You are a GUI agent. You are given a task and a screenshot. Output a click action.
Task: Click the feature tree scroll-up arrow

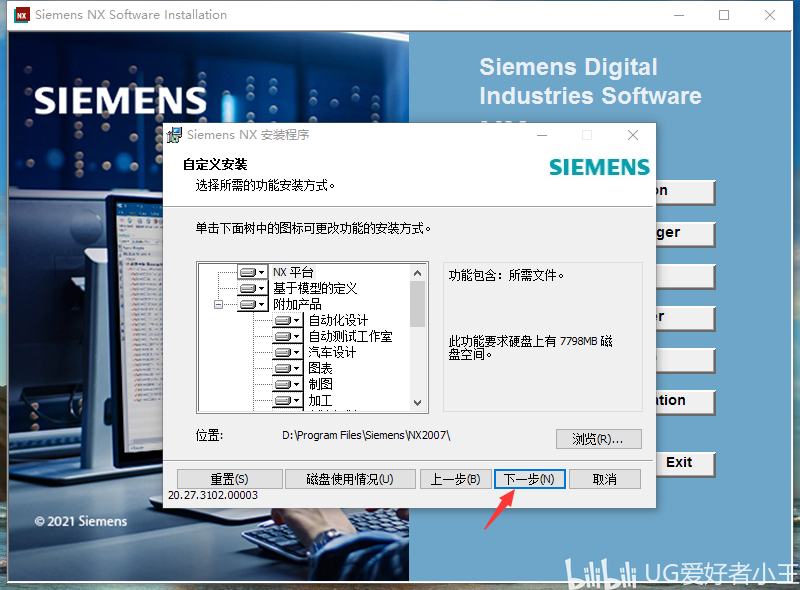pyautogui.click(x=418, y=273)
